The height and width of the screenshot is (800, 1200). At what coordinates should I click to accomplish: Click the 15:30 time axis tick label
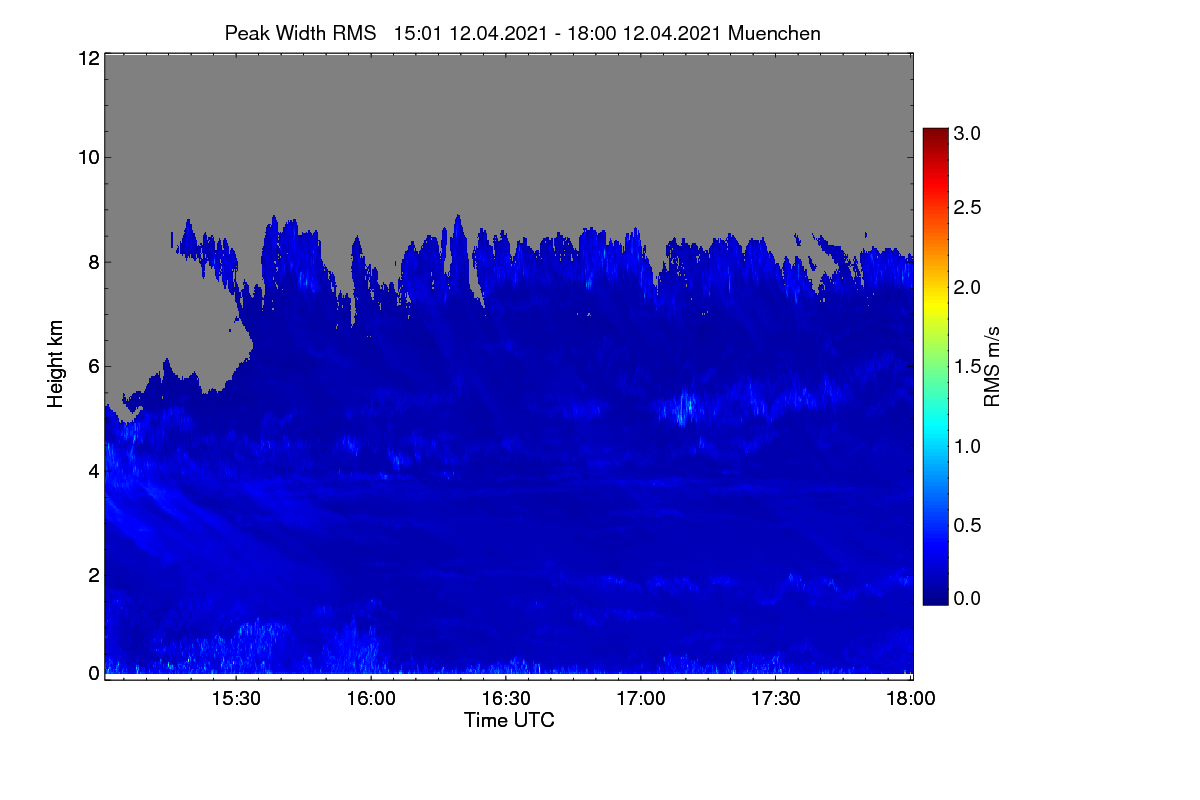(235, 699)
